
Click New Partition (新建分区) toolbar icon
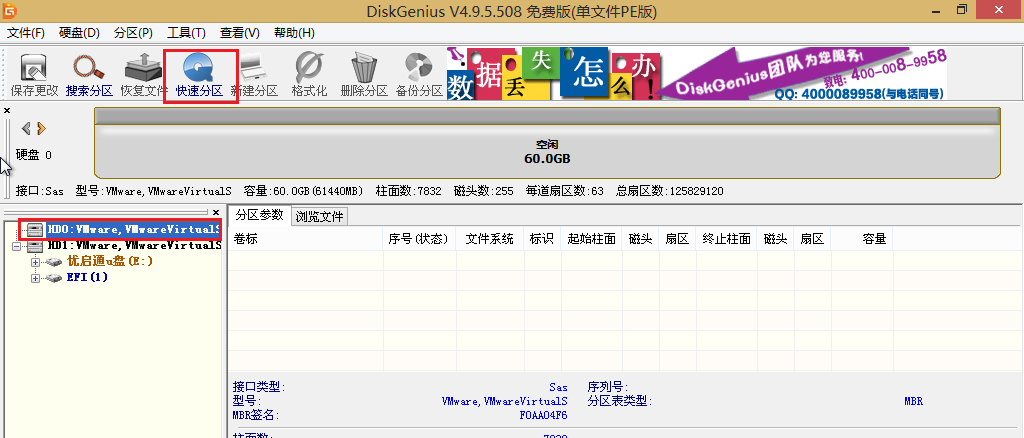254,75
